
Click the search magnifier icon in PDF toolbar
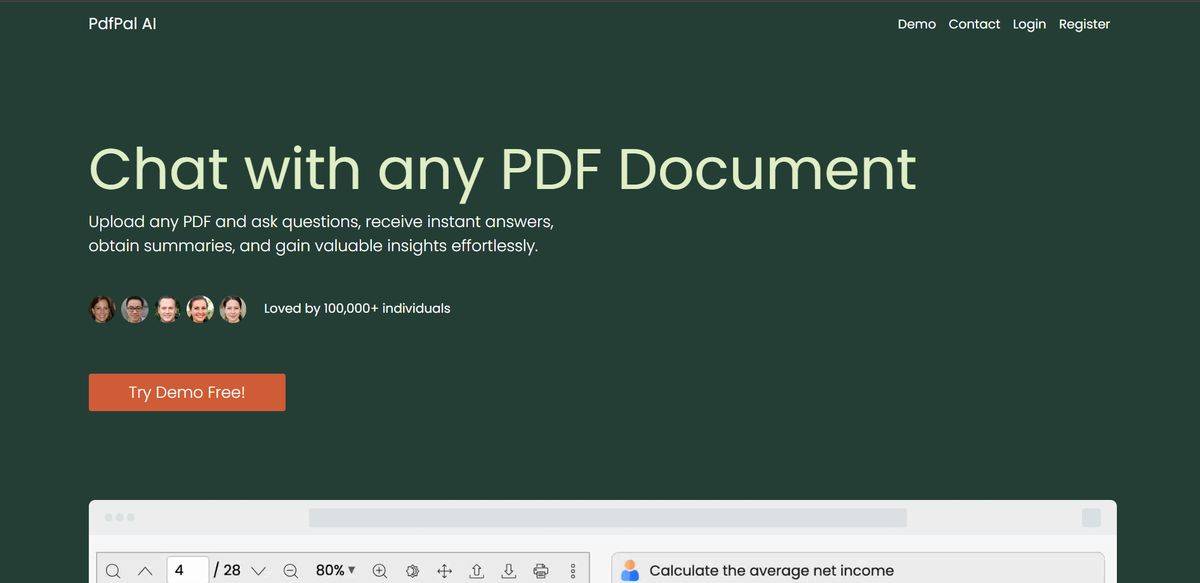[x=113, y=571]
